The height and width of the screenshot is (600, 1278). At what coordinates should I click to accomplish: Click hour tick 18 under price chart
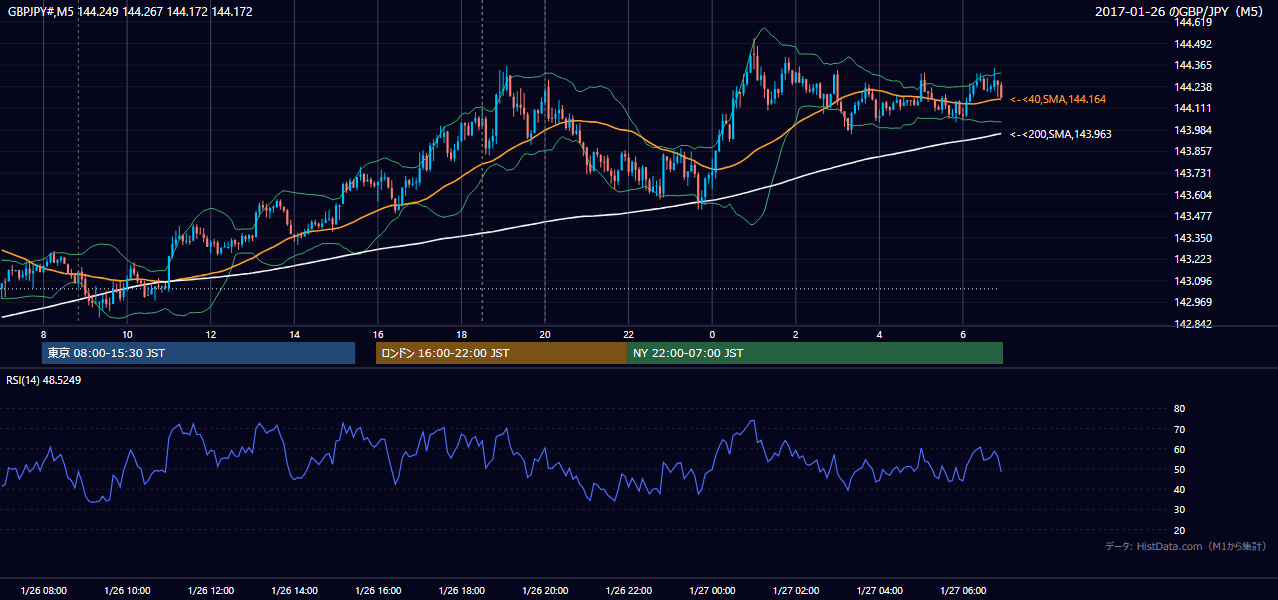[461, 334]
